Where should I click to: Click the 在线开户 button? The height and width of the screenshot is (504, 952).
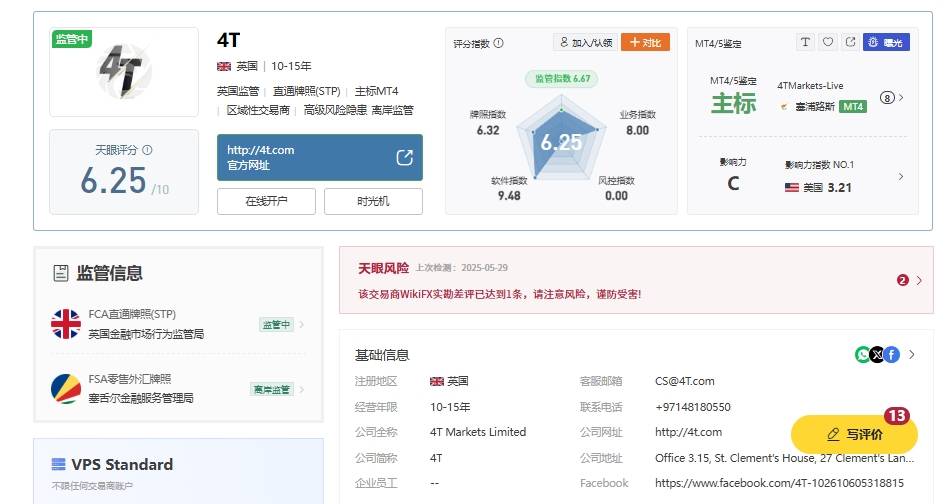click(267, 201)
